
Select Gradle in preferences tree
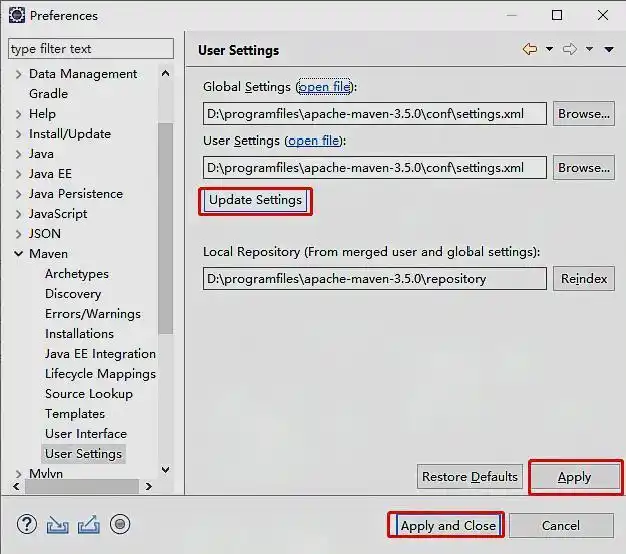[48, 94]
